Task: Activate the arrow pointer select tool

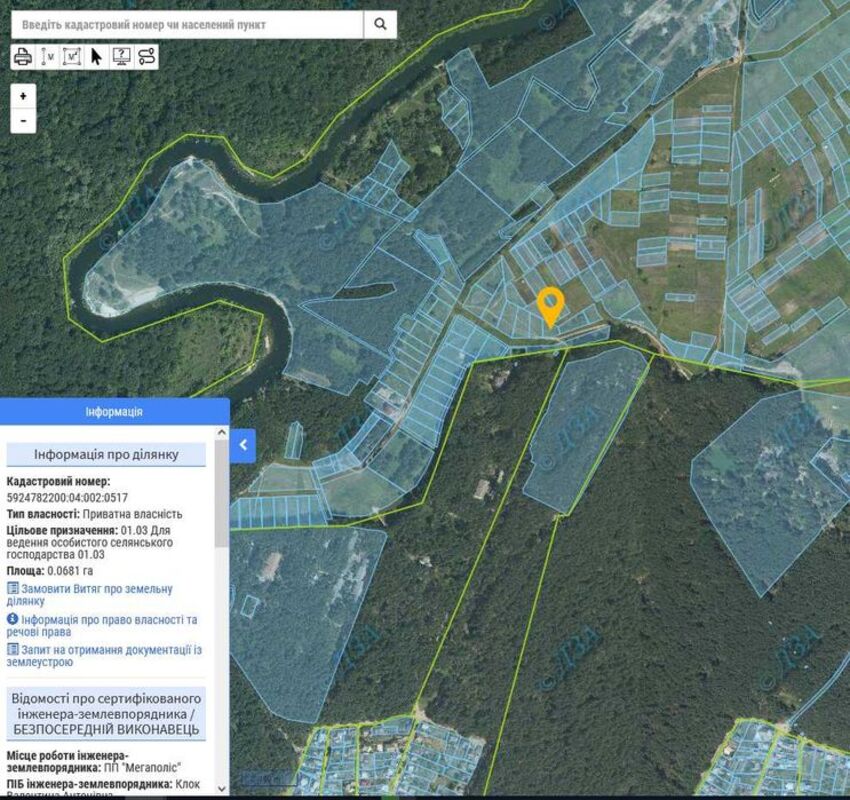Action: [x=97, y=56]
